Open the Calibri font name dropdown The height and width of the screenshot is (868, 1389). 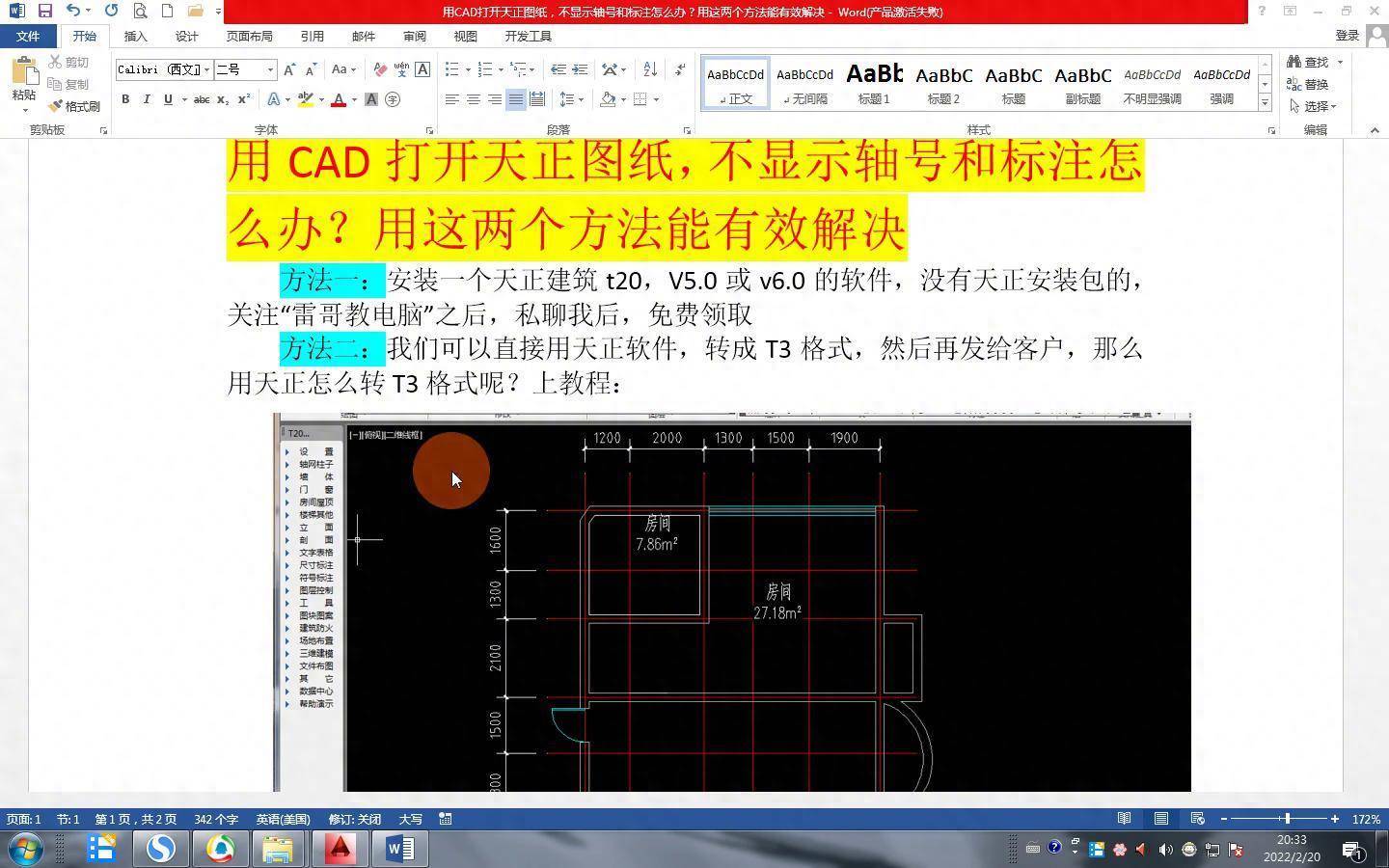206,69
